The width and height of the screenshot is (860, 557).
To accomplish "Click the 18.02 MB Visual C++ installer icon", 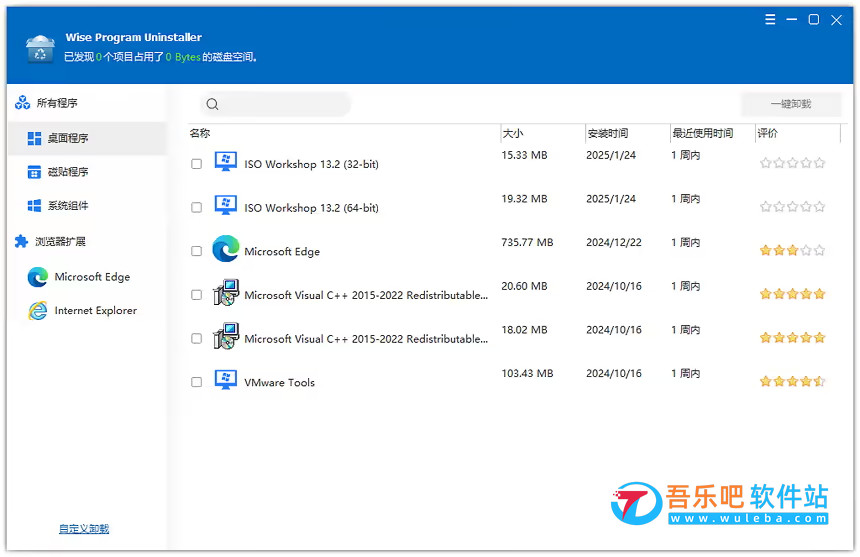I will (x=225, y=336).
